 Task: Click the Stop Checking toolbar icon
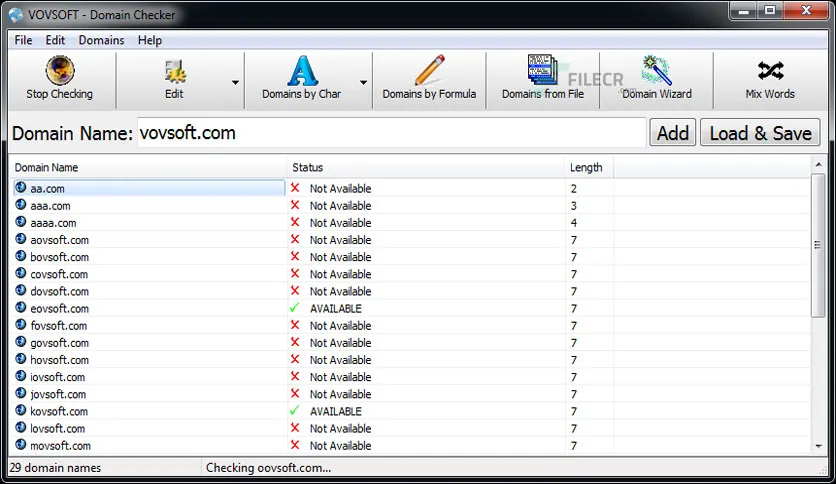[60, 70]
